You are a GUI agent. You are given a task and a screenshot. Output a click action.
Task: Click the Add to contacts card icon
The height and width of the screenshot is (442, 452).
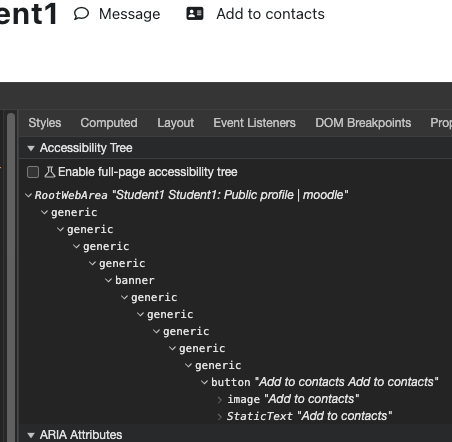tap(195, 14)
